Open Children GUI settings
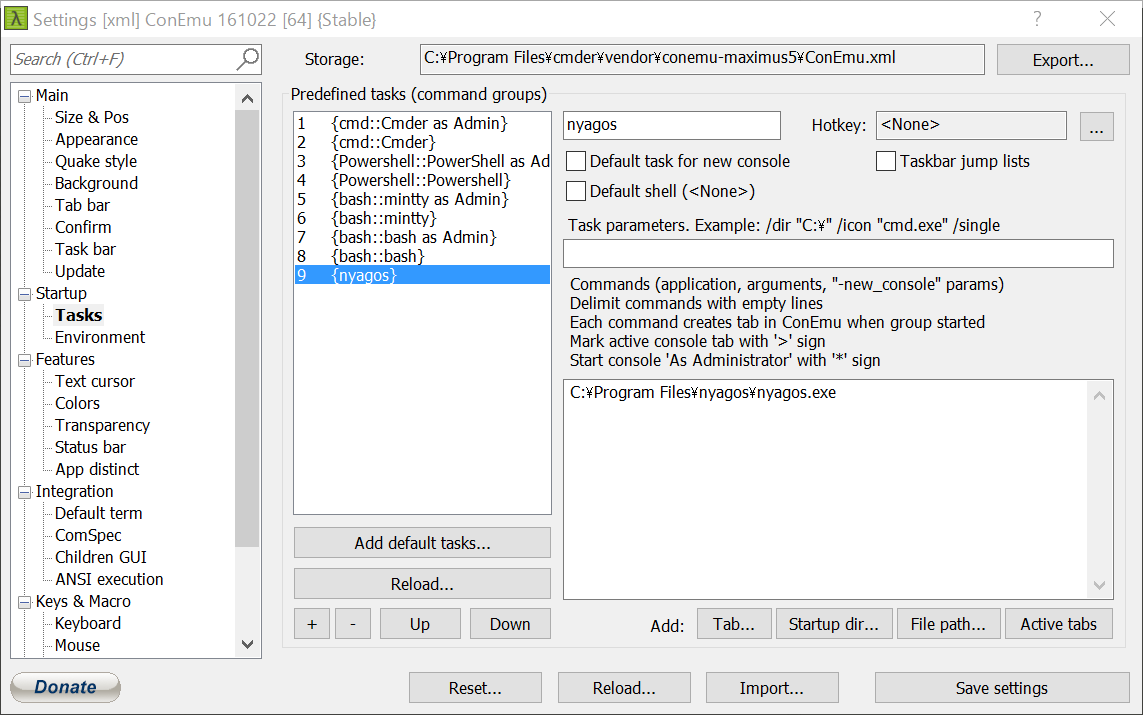The image size is (1143, 715). [x=101, y=558]
